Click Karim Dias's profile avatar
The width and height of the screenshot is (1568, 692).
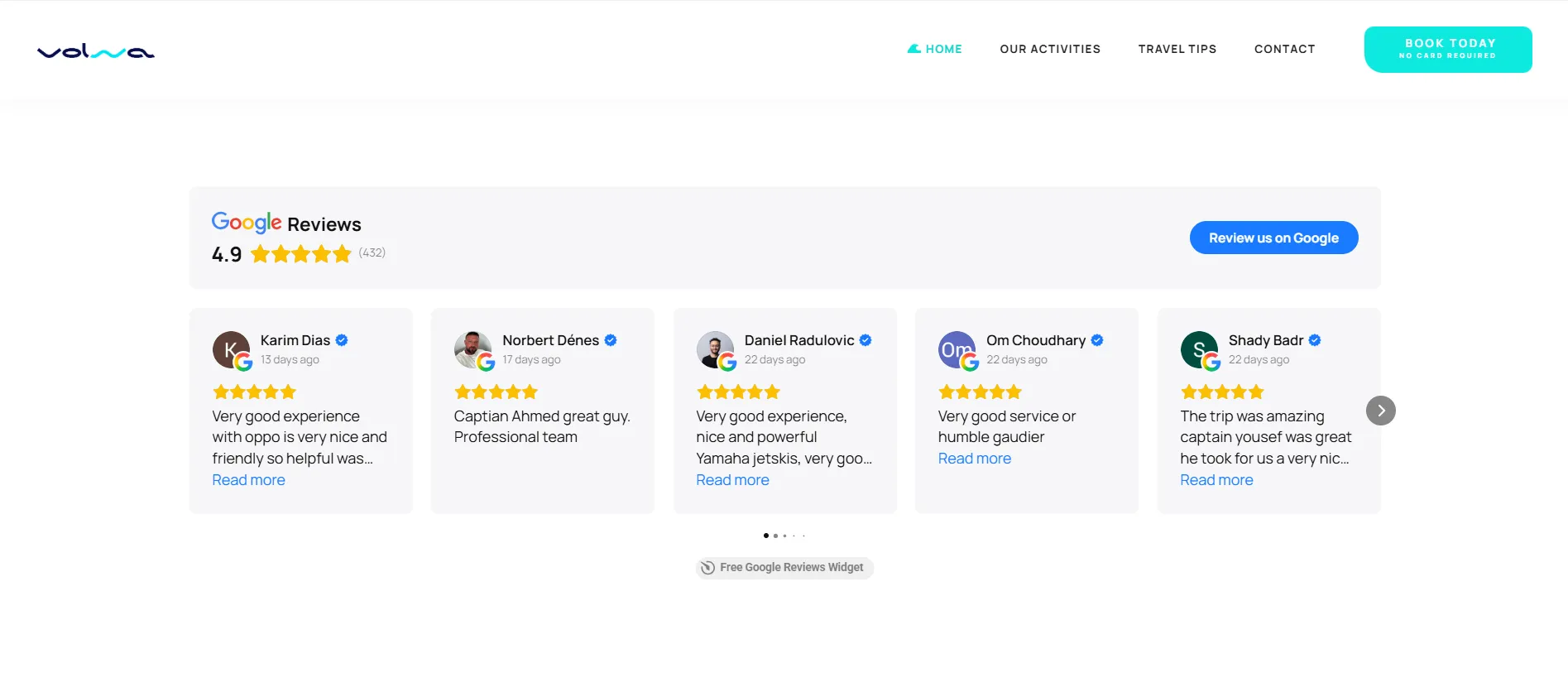pos(231,350)
